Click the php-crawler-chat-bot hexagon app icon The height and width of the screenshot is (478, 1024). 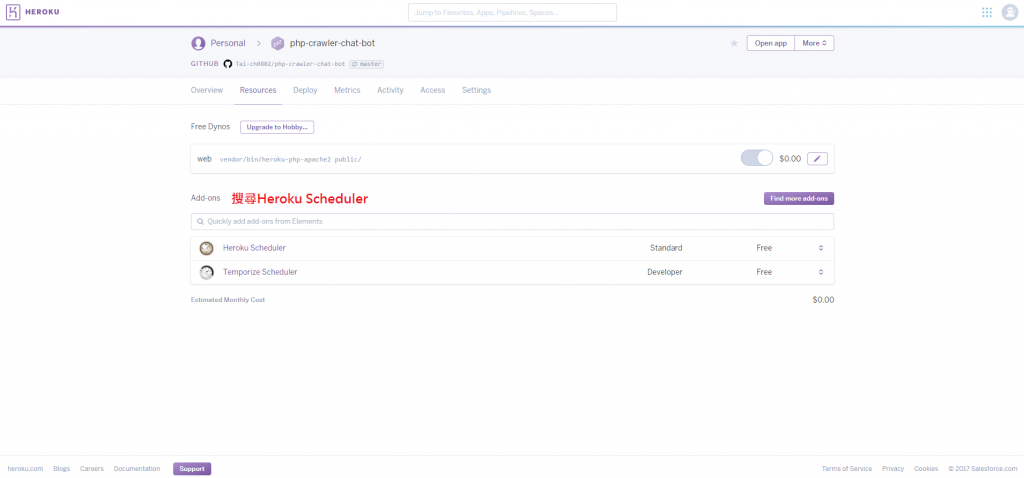(x=278, y=43)
